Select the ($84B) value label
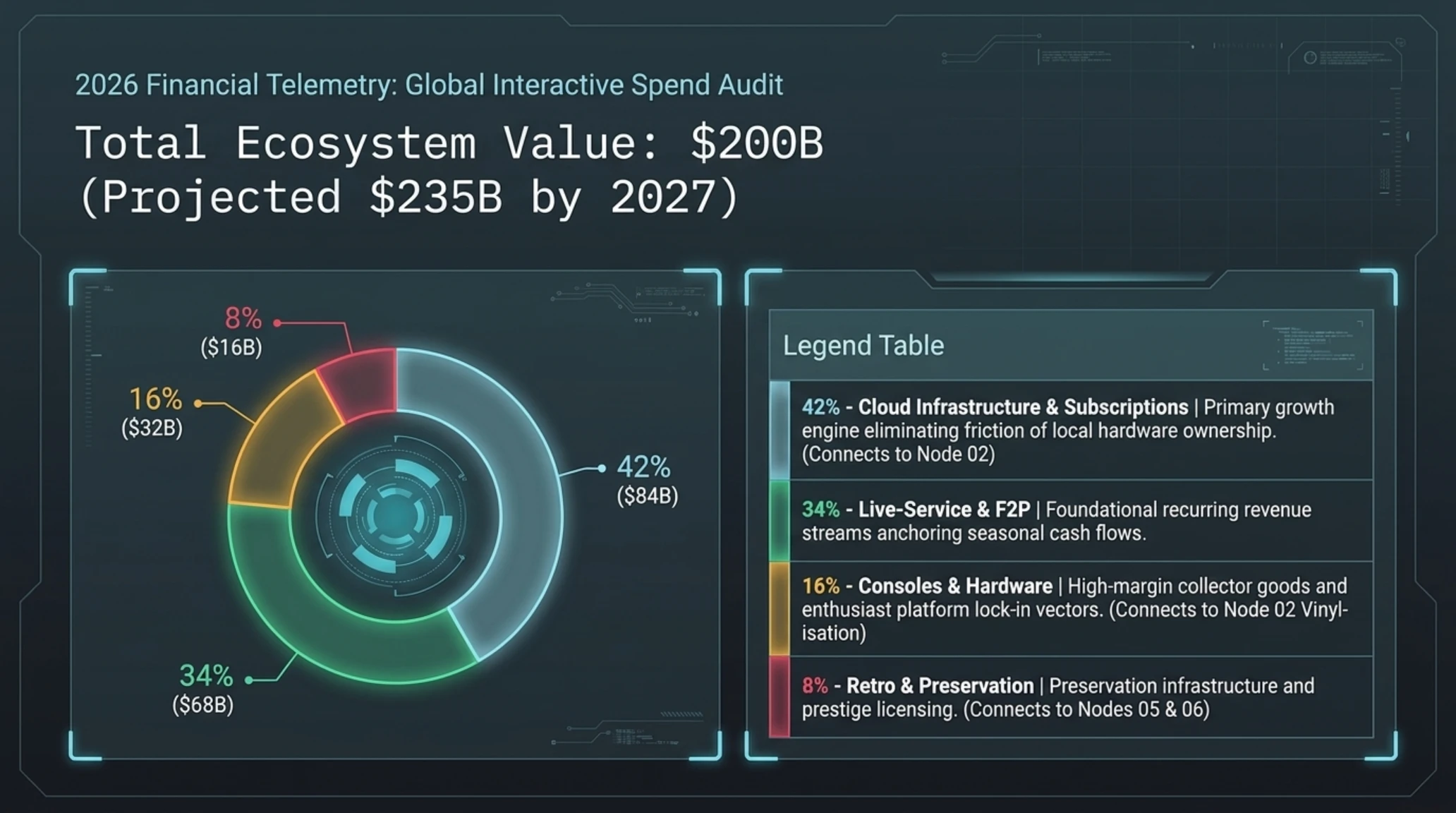This screenshot has width=1456, height=813. click(x=648, y=496)
